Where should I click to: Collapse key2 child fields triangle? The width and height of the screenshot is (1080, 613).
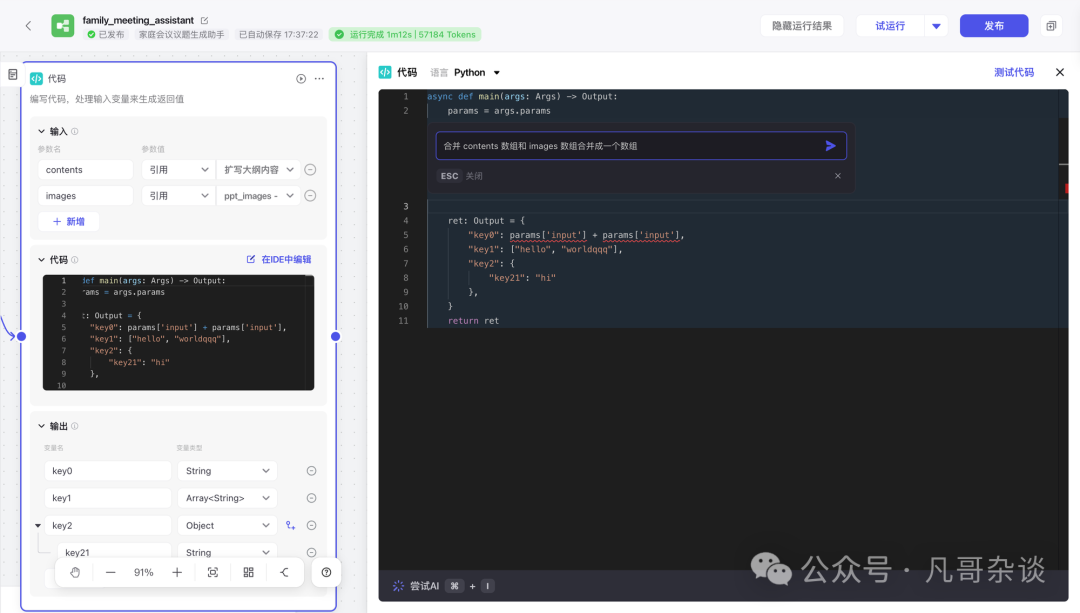tap(38, 526)
